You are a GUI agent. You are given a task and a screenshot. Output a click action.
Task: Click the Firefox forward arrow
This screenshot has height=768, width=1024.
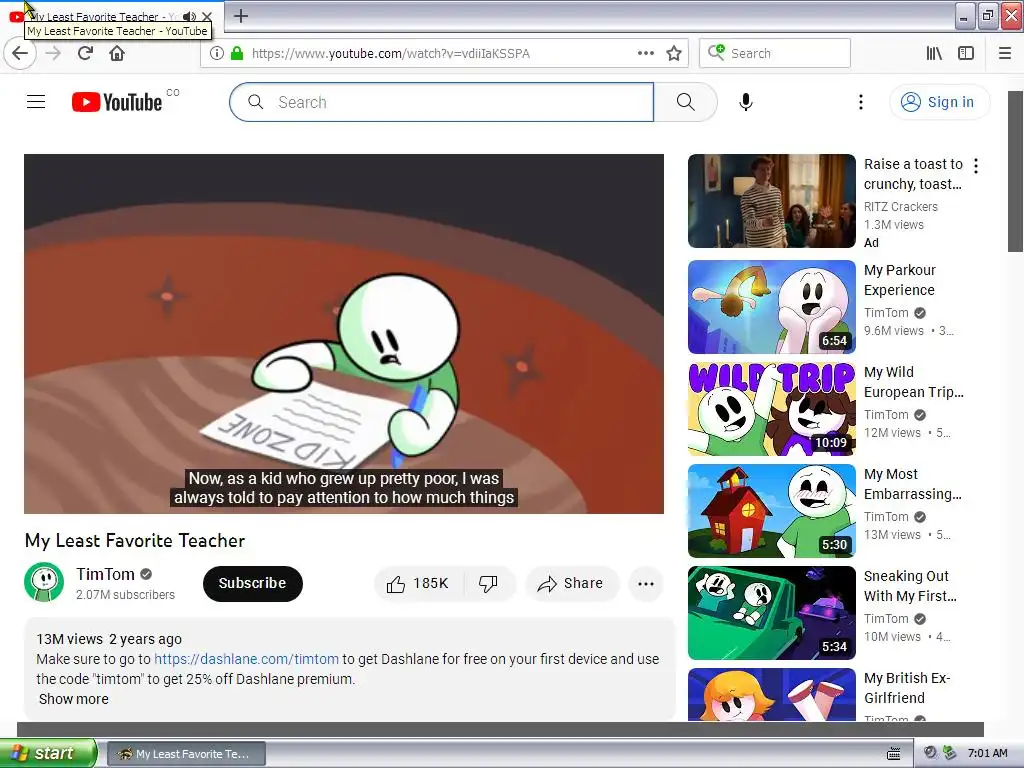tap(54, 54)
